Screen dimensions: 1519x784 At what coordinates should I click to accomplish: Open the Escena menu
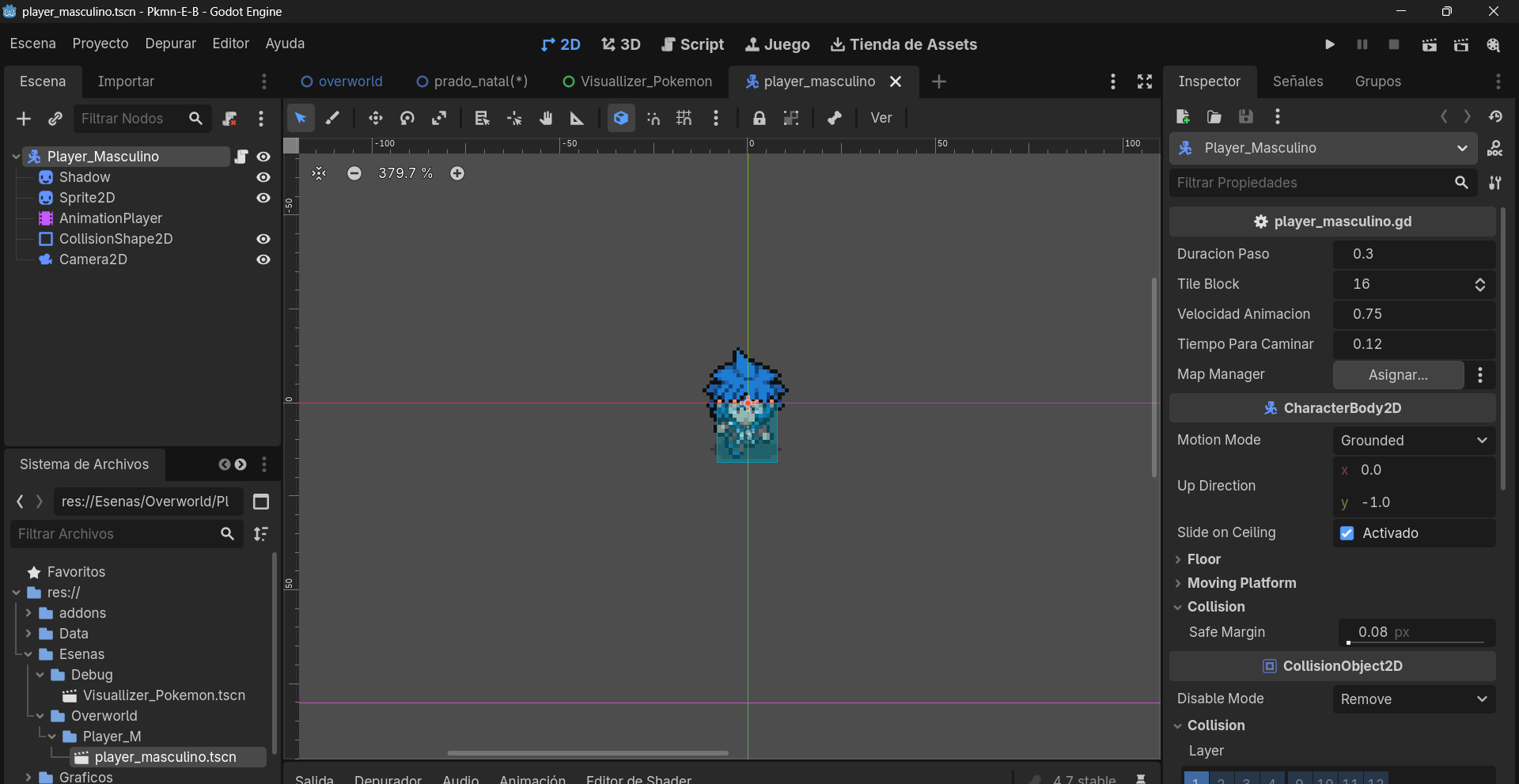[32, 44]
